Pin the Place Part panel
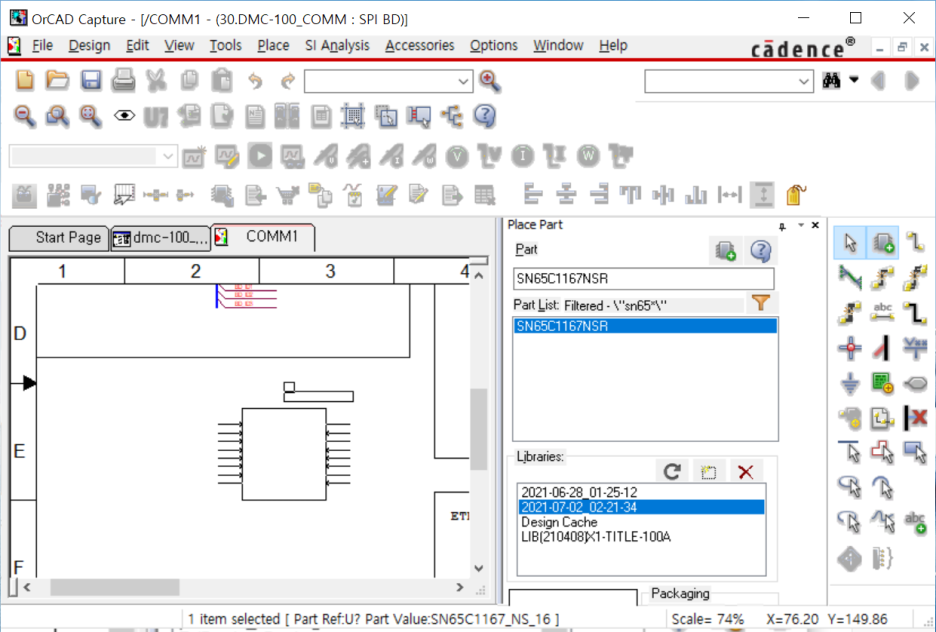The height and width of the screenshot is (632, 936). tap(782, 226)
